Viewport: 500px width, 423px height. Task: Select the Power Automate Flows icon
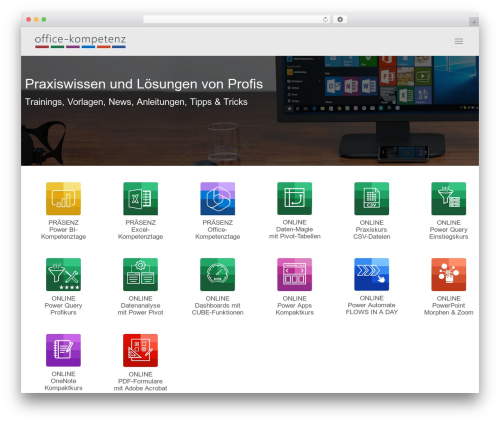[x=371, y=274]
